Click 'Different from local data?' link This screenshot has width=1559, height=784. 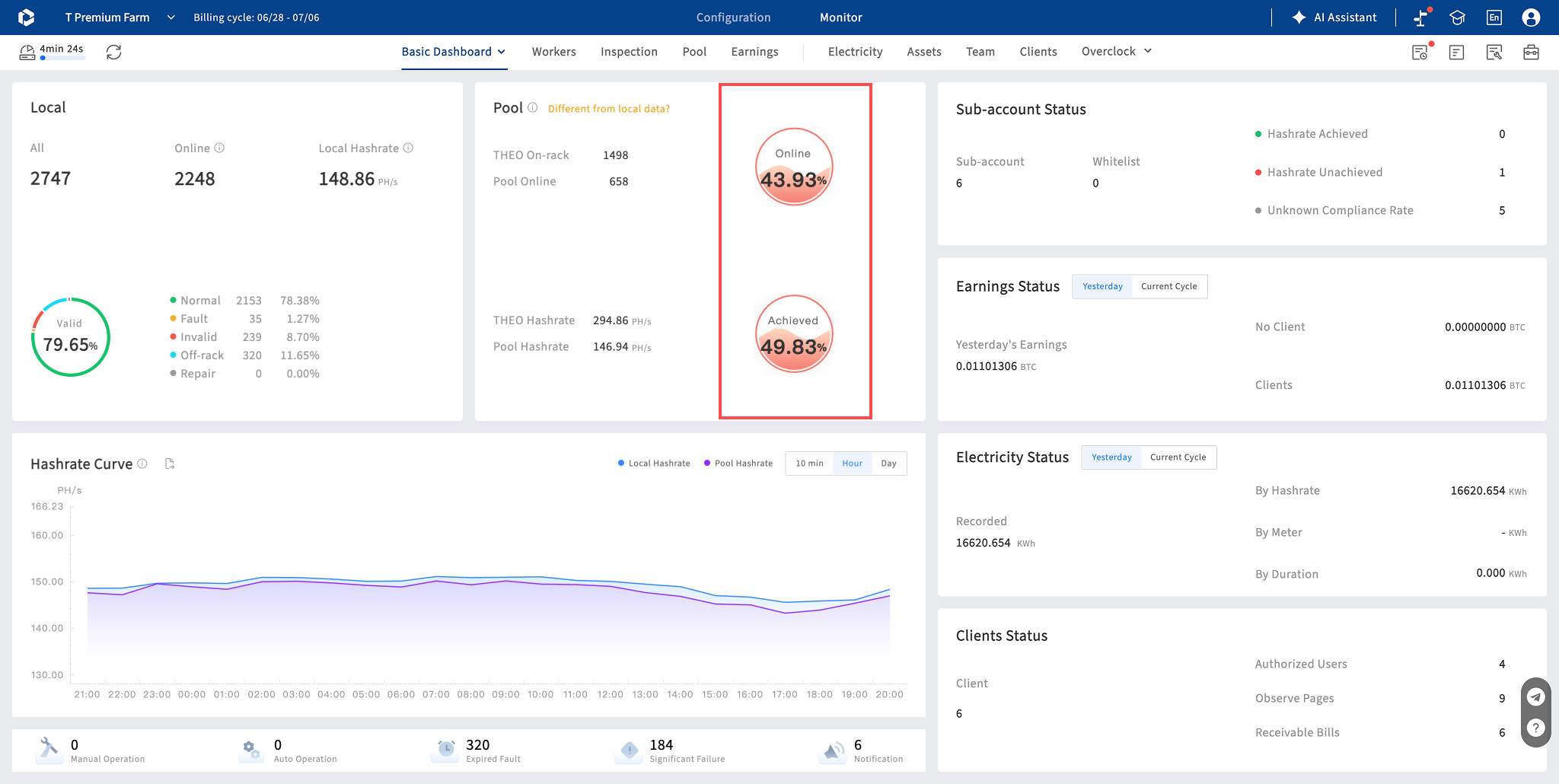[x=609, y=109]
